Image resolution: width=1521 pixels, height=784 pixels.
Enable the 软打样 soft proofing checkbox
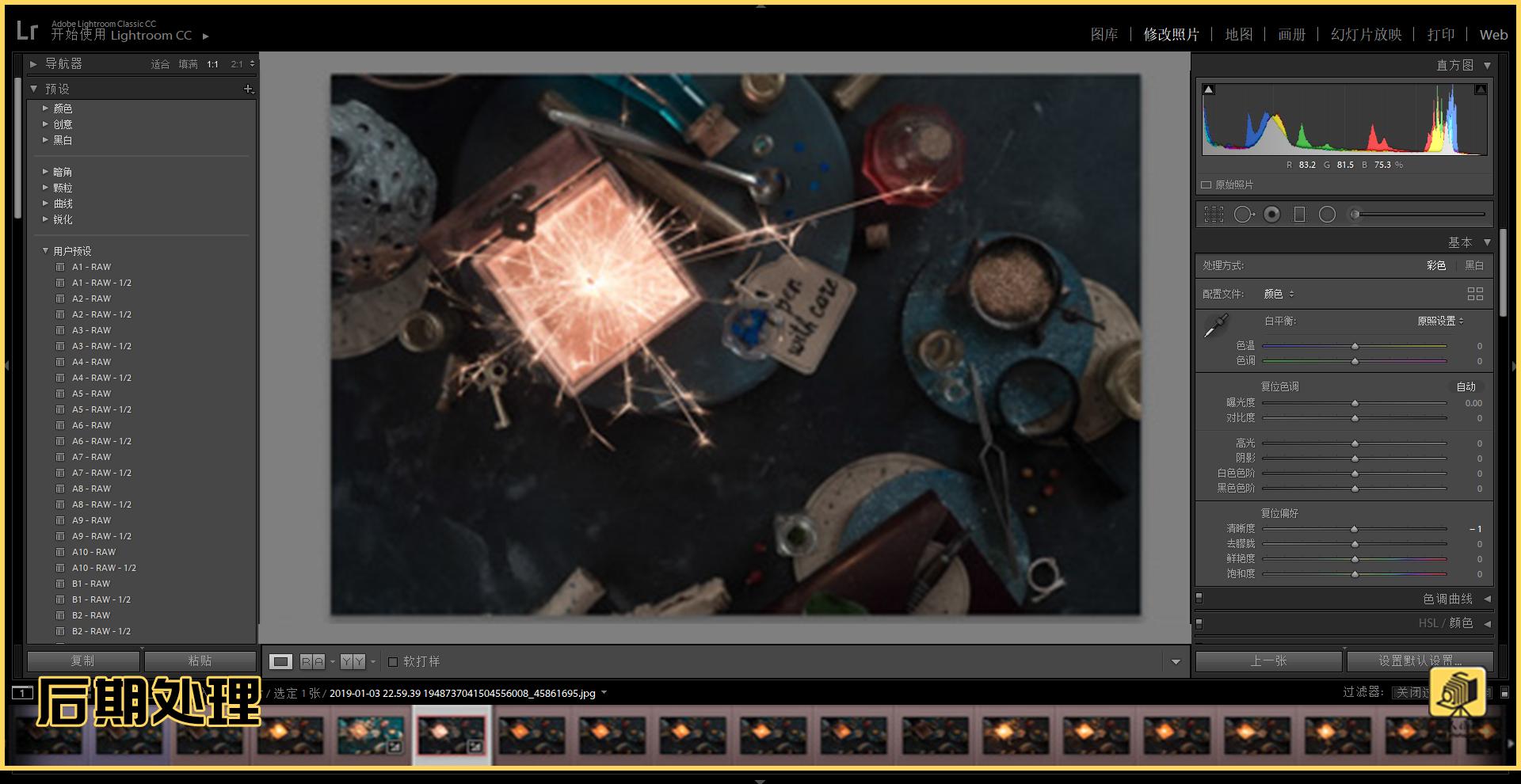(x=393, y=661)
